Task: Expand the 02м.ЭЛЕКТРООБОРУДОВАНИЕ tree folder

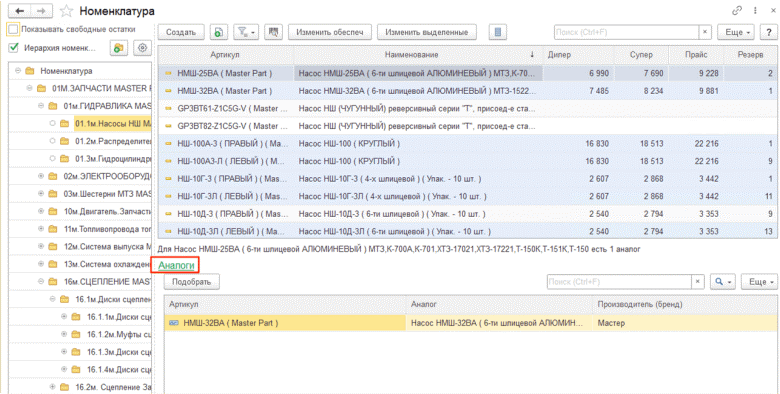Action: pyautogui.click(x=41, y=176)
